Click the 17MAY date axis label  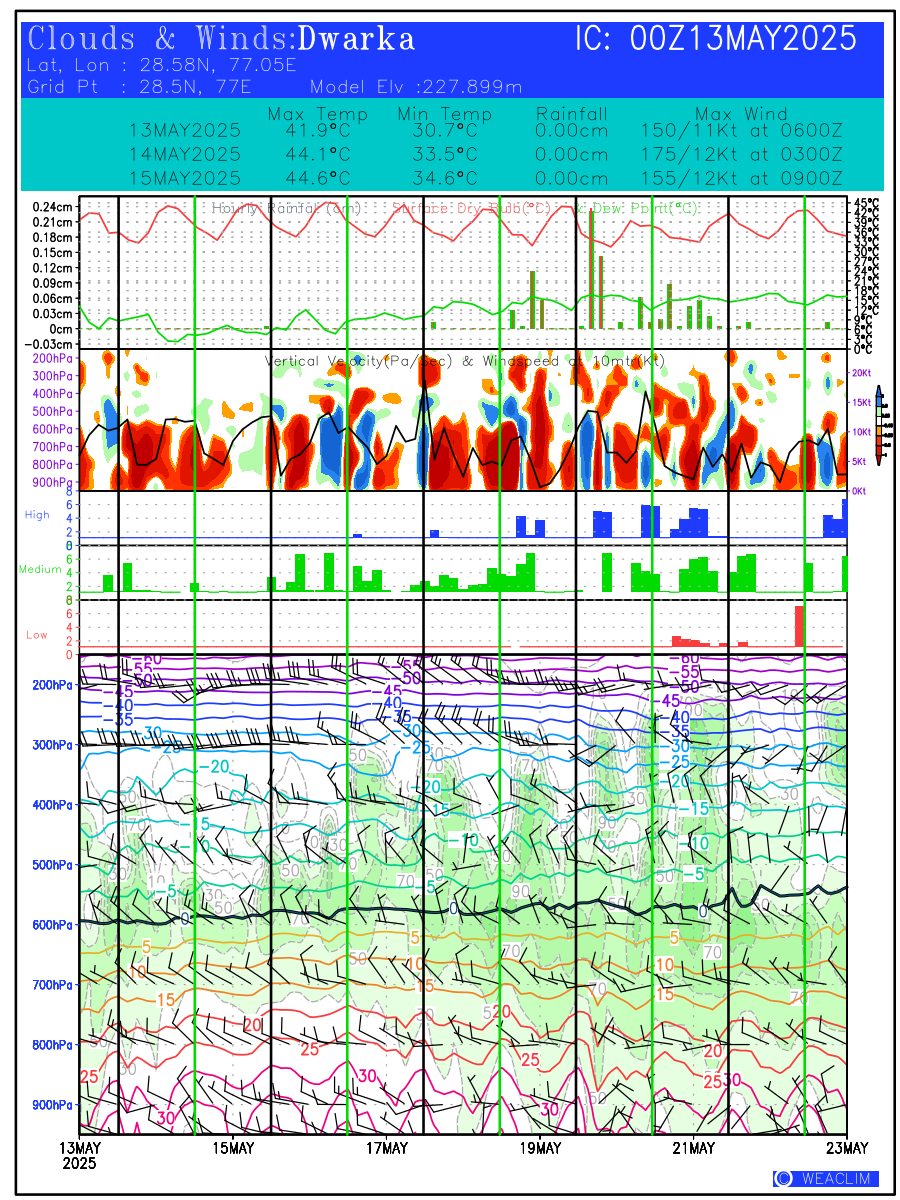386,1147
